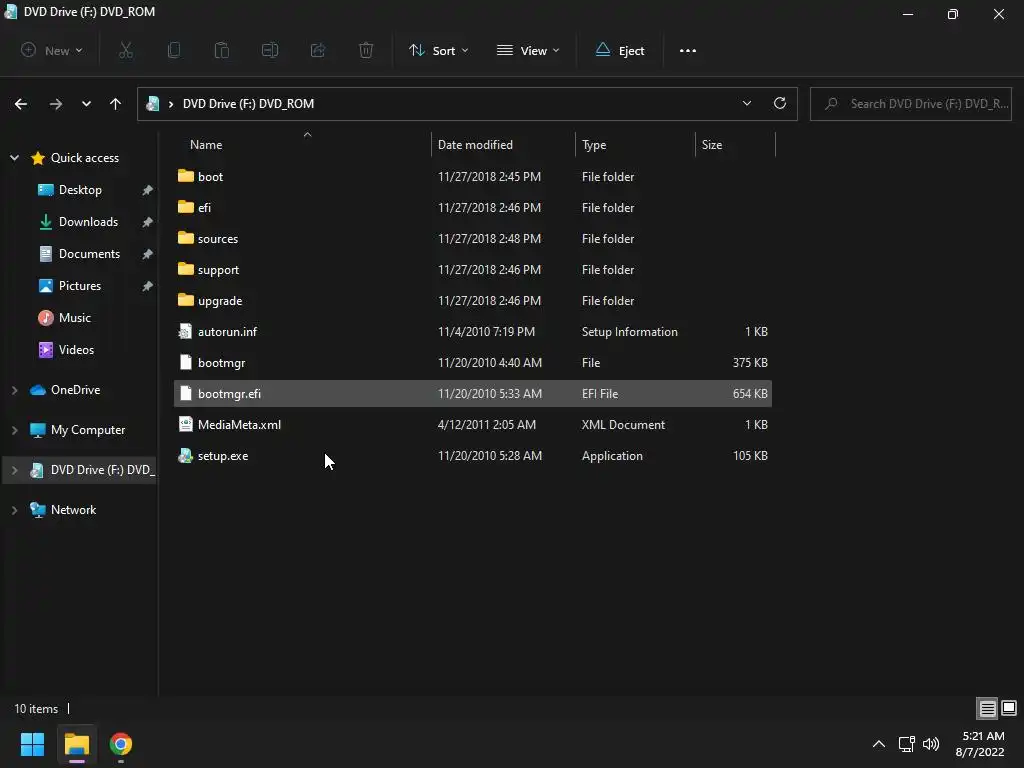Select the MediaMeta.xml file icon
The height and width of the screenshot is (768, 1024).
(x=185, y=424)
